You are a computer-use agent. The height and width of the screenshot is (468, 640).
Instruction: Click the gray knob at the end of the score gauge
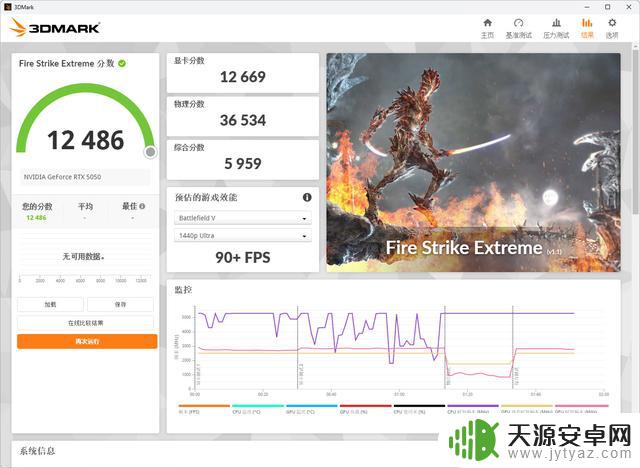151,152
